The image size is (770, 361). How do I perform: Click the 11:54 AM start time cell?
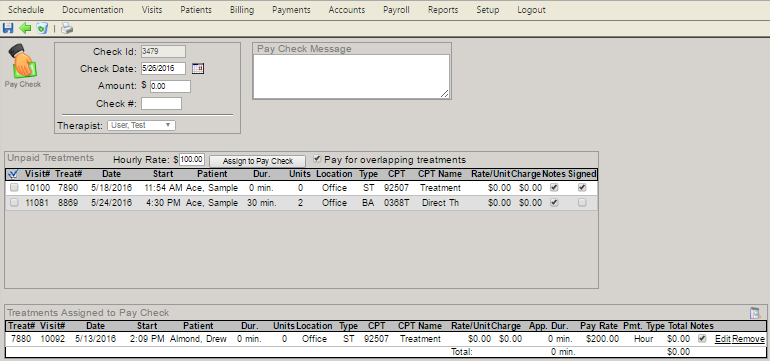pos(164,188)
